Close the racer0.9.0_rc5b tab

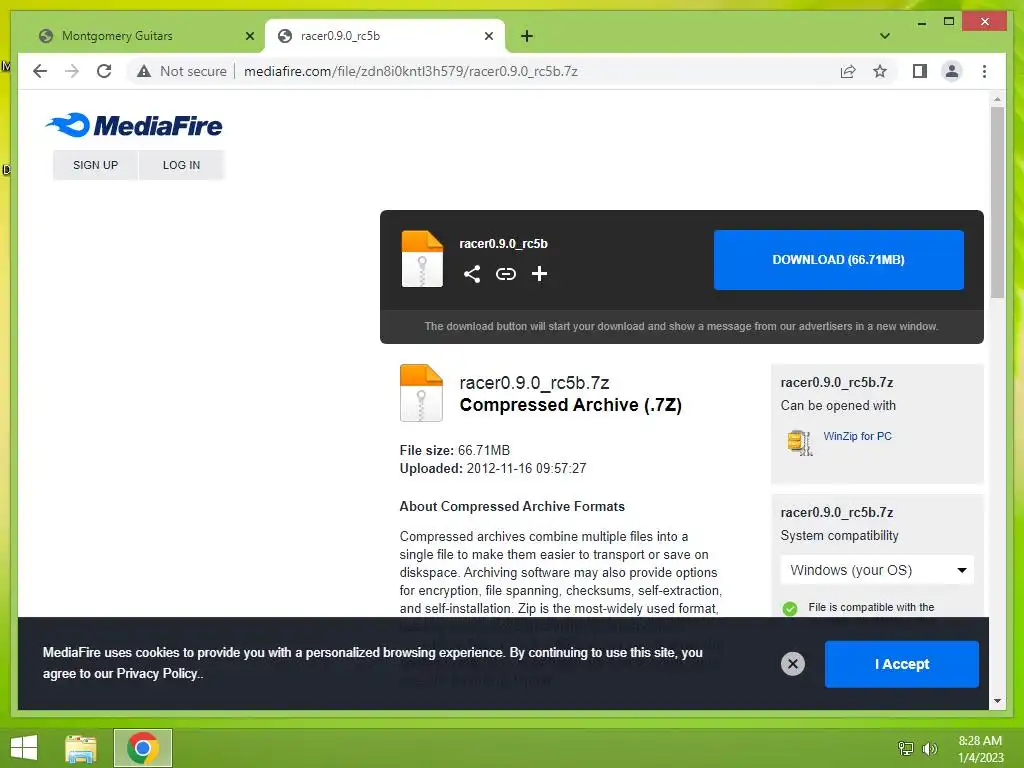(488, 36)
